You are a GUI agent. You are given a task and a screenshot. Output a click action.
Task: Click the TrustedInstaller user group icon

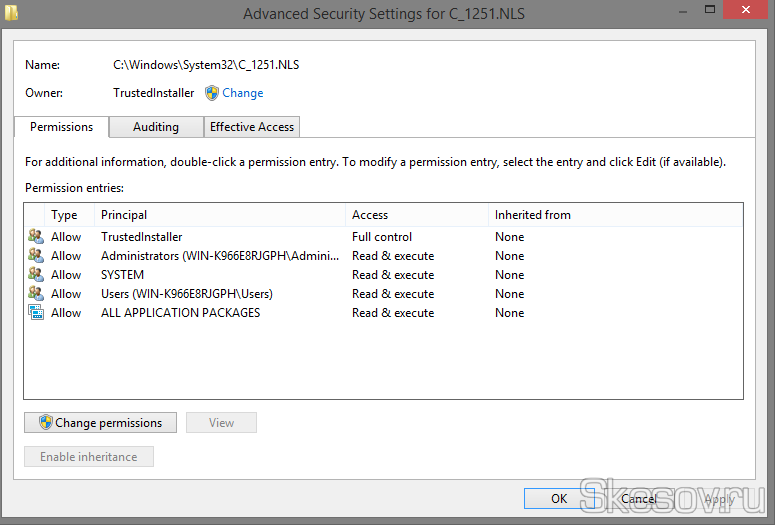click(x=36, y=237)
